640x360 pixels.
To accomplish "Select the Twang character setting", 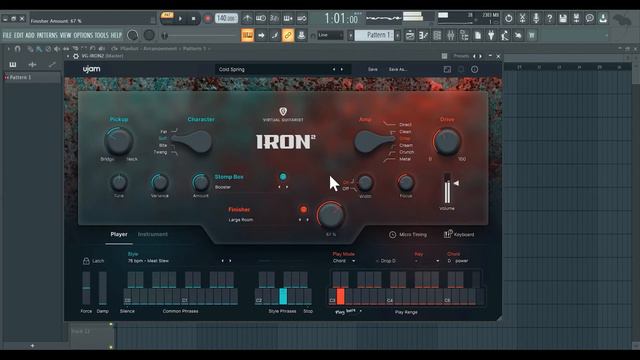I will pyautogui.click(x=160, y=152).
